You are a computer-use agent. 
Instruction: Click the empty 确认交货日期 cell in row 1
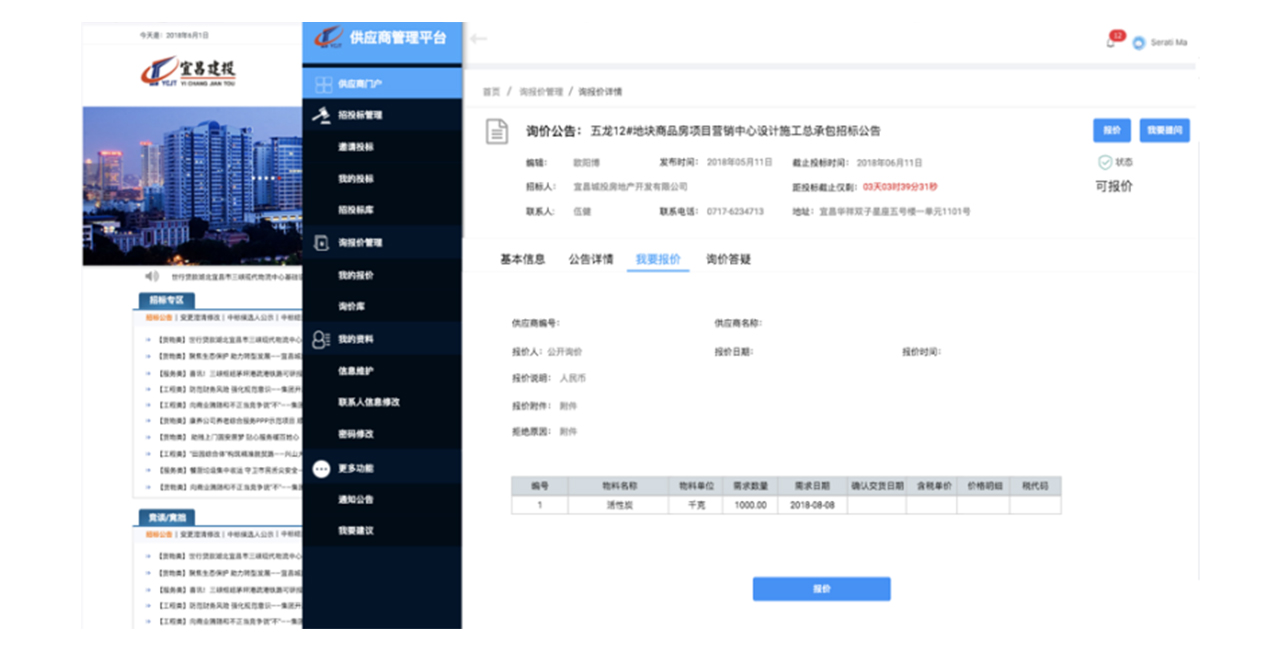tap(877, 505)
